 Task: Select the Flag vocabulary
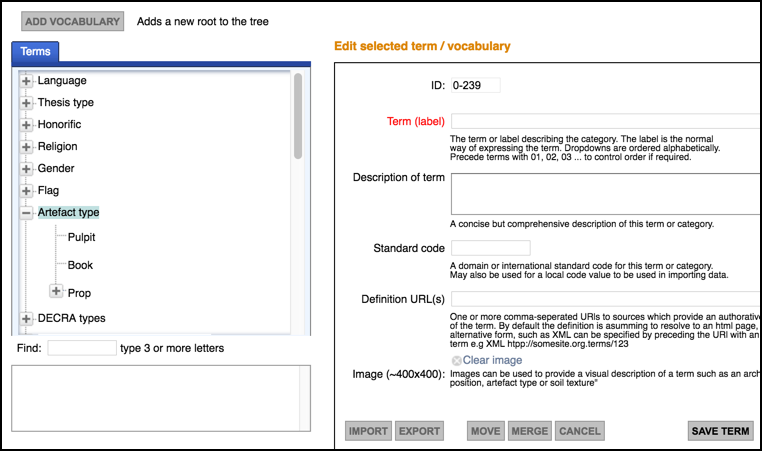click(48, 191)
